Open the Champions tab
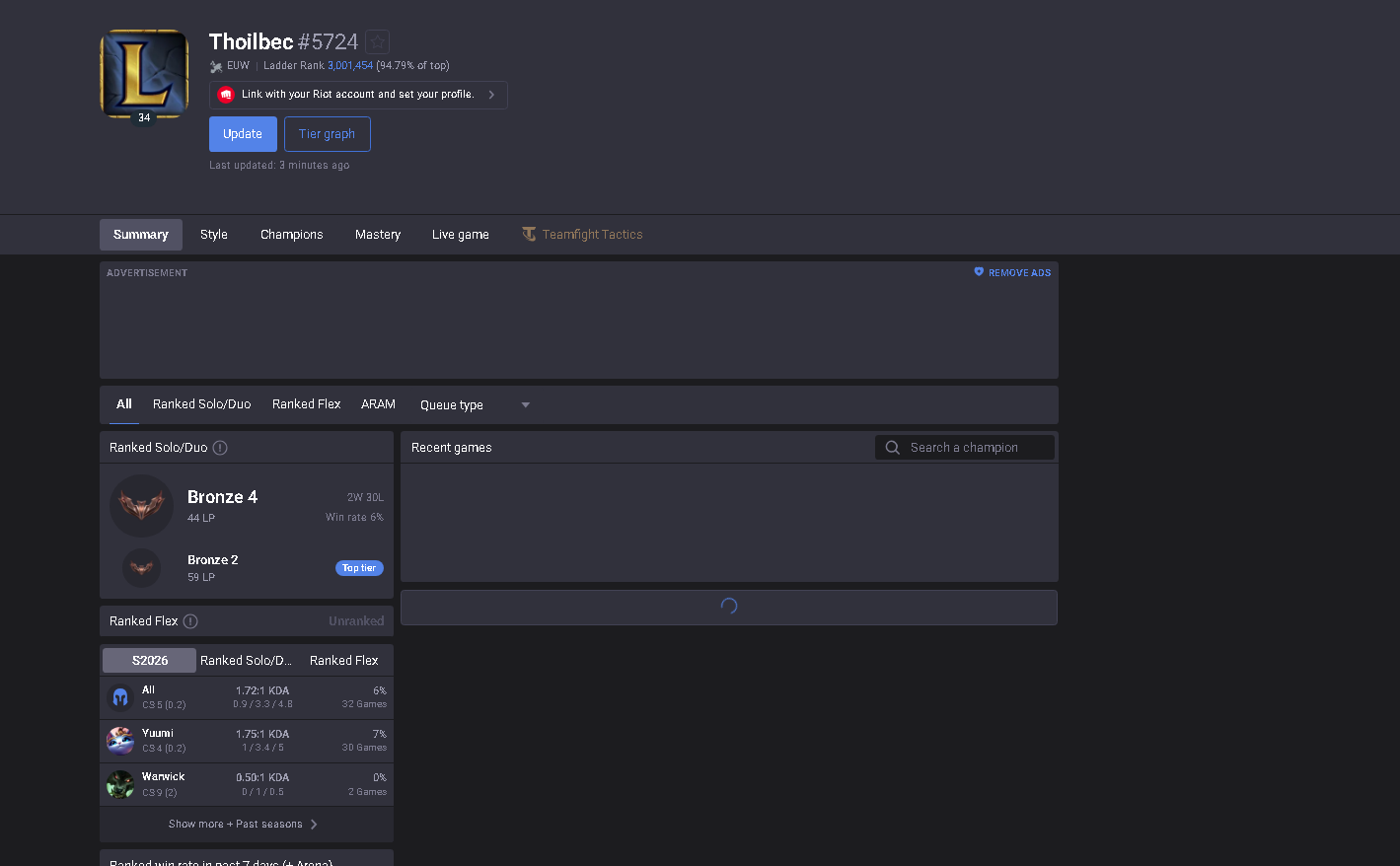The height and width of the screenshot is (866, 1400). [x=292, y=235]
